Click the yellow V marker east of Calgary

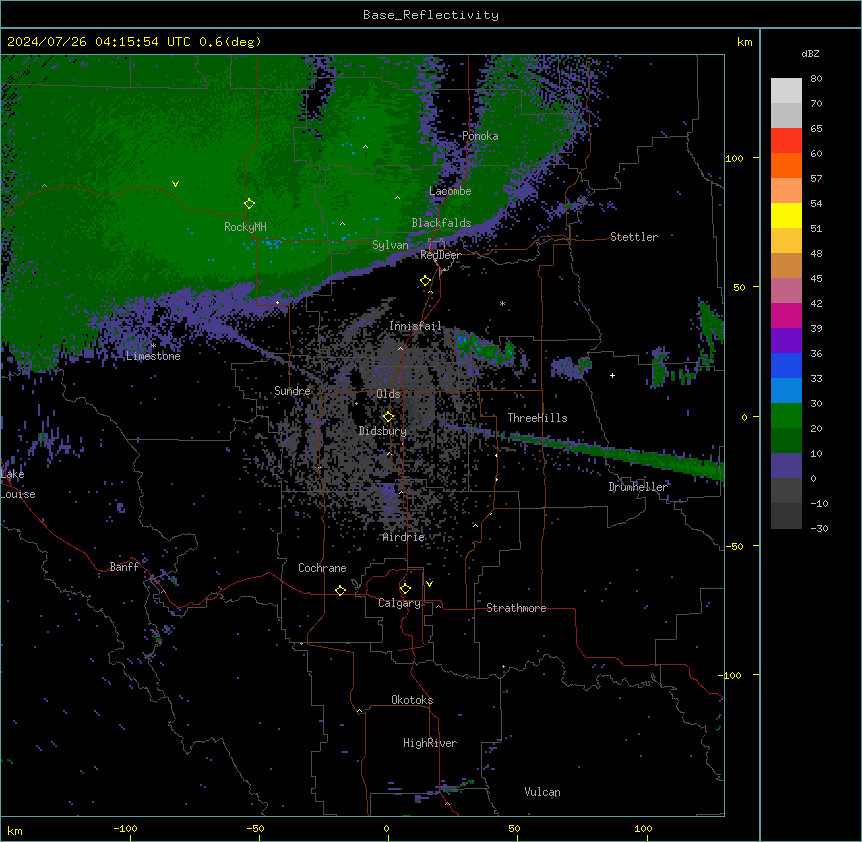coord(429,584)
